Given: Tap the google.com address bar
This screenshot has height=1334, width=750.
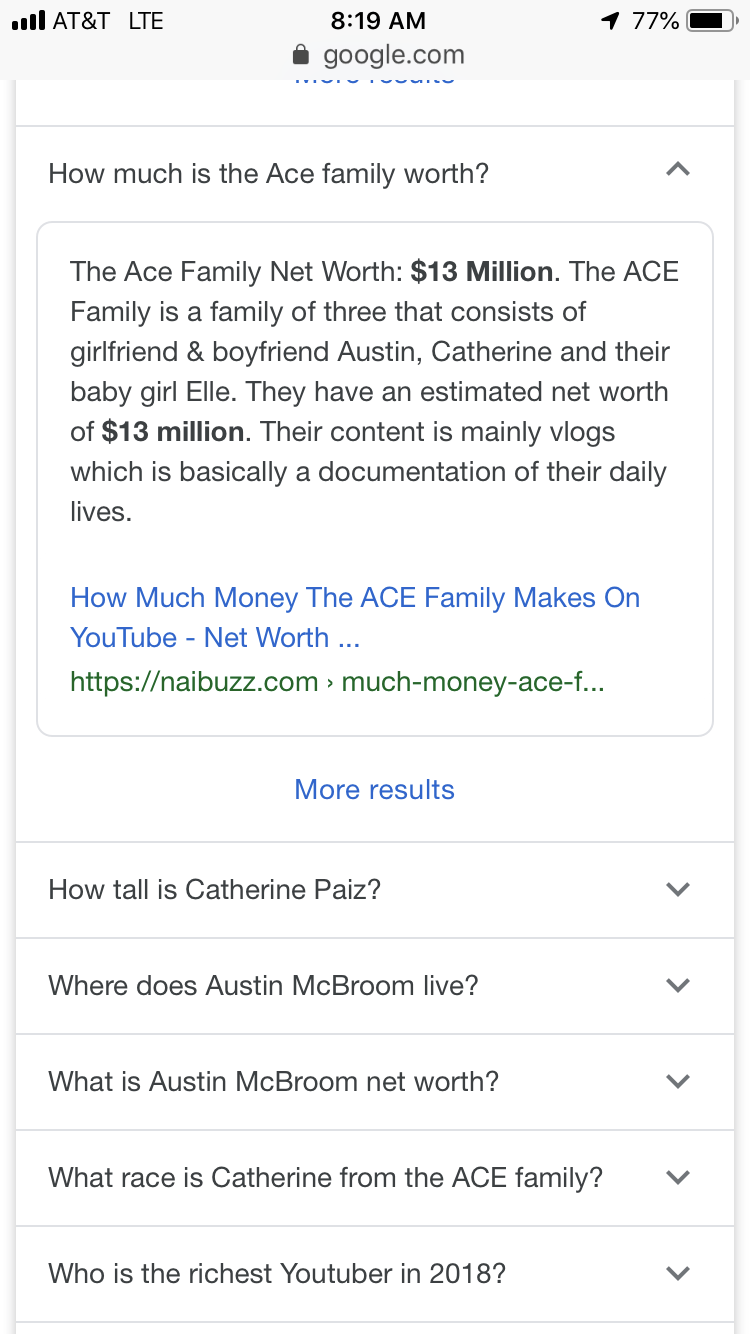Looking at the screenshot, I should [375, 54].
